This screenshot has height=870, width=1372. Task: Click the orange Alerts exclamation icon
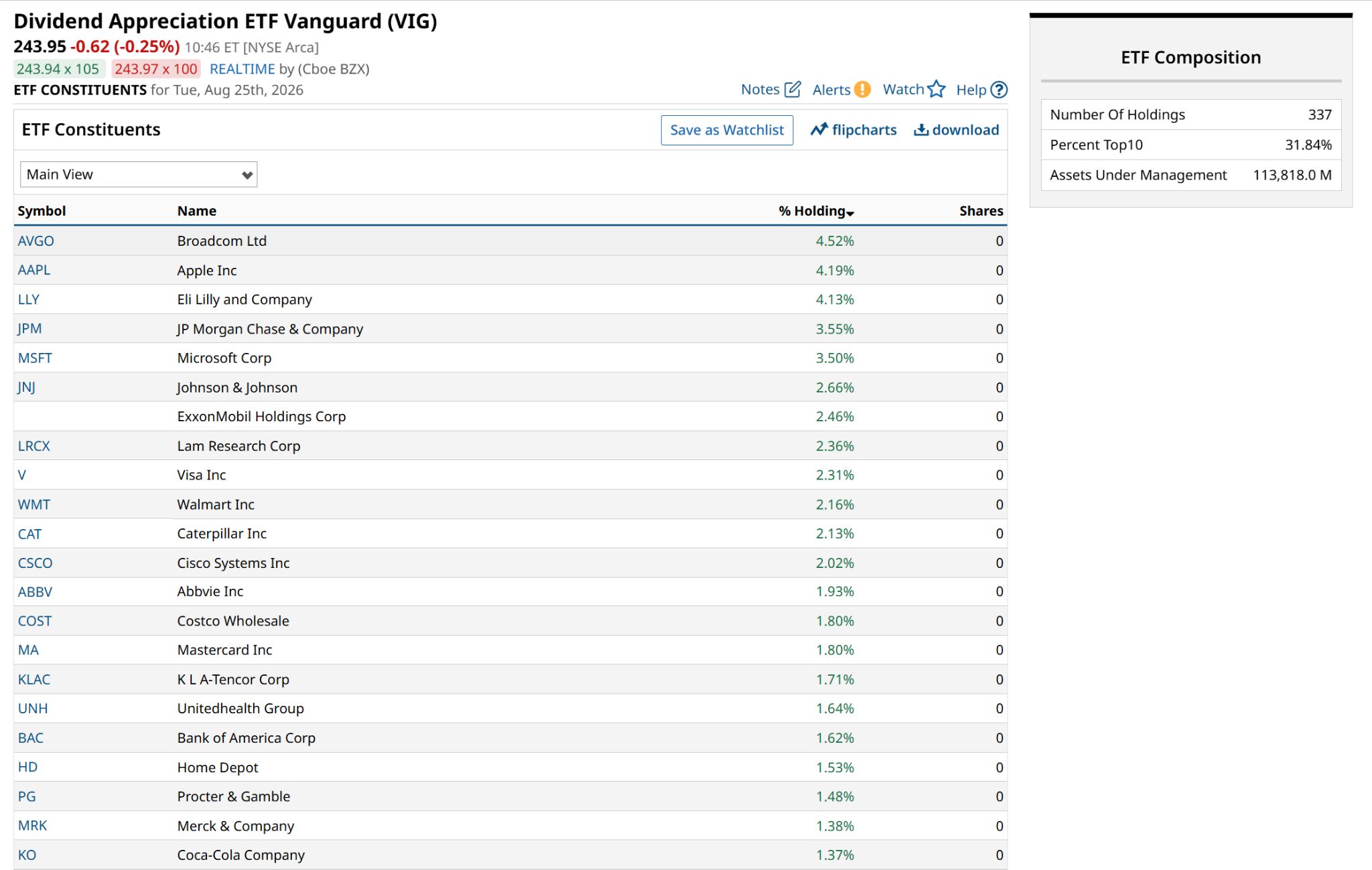[x=863, y=89]
